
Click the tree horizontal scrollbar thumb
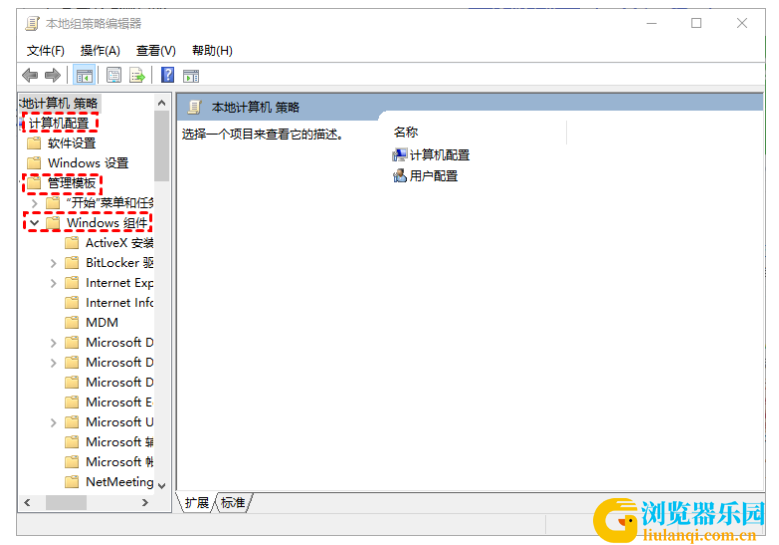(66, 503)
